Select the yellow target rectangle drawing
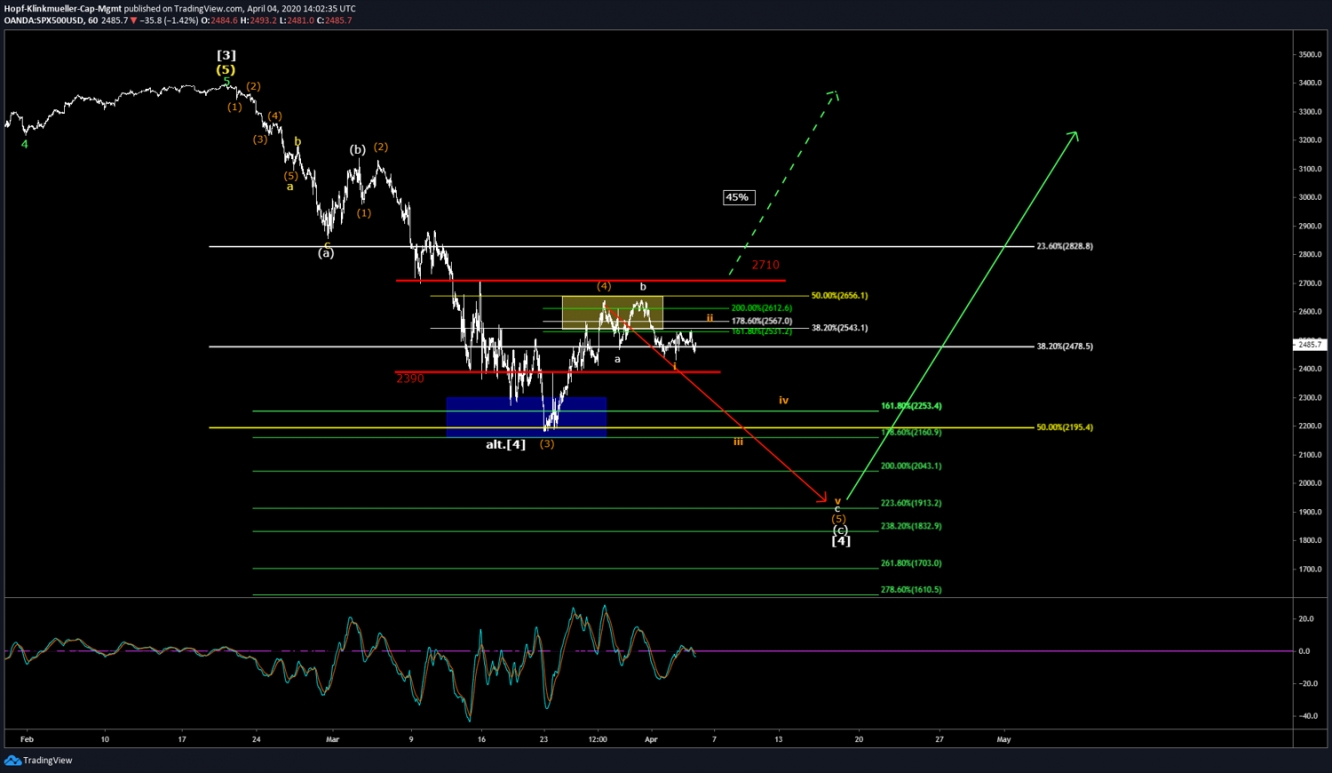This screenshot has height=773, width=1332. pos(612,313)
